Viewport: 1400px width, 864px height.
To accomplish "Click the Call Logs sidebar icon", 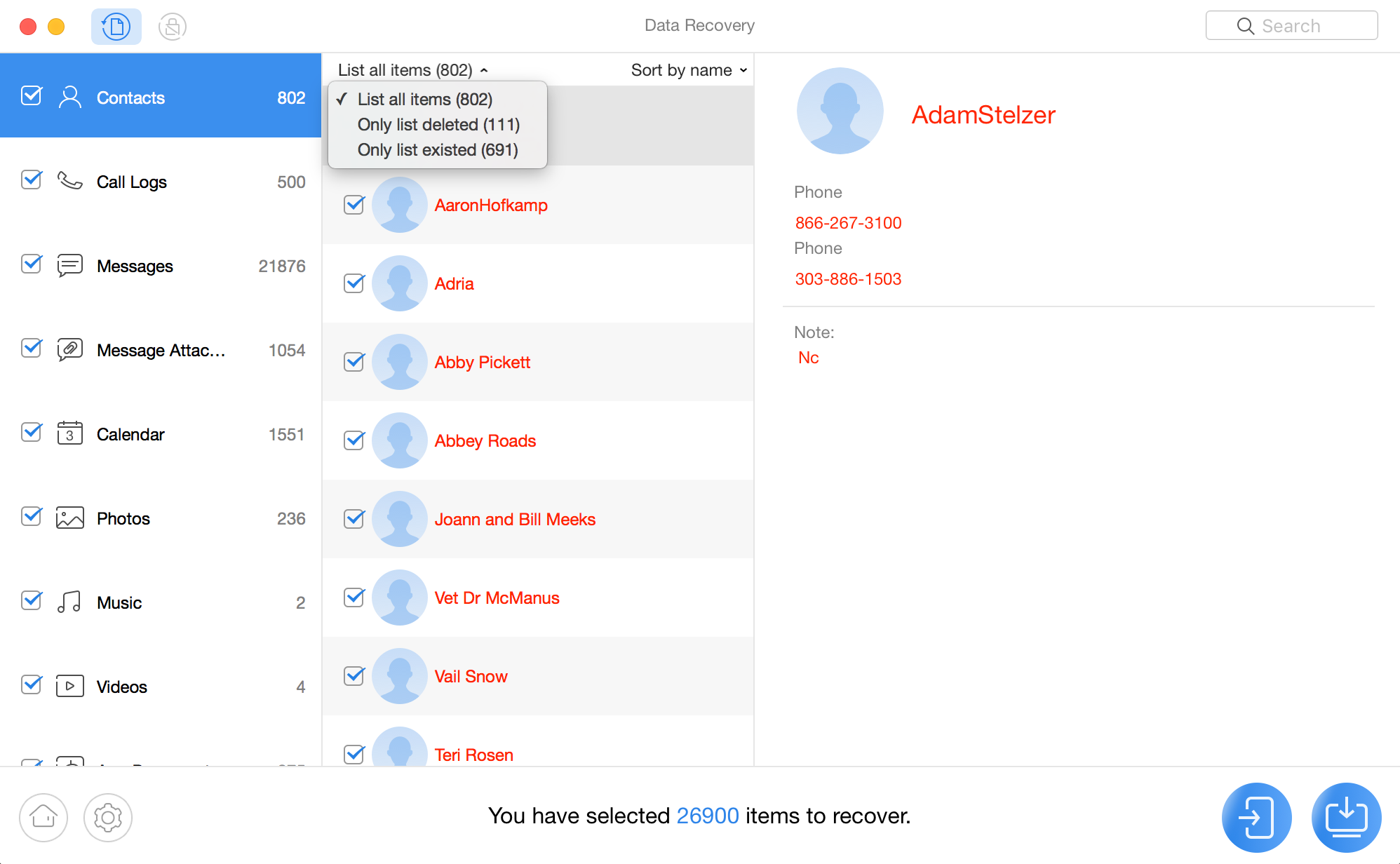I will [x=68, y=181].
